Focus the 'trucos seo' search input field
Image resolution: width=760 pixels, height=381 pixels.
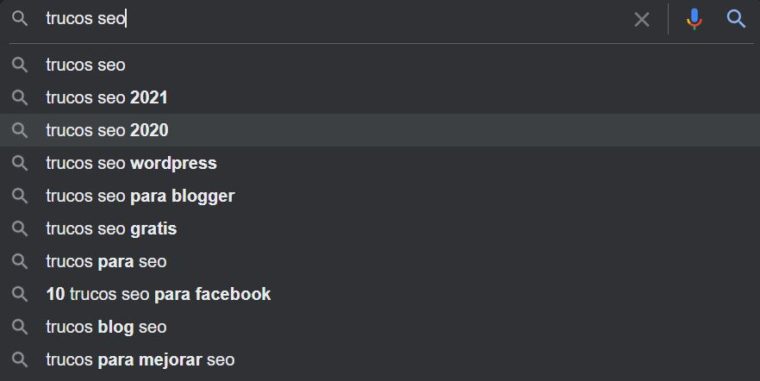[334, 19]
